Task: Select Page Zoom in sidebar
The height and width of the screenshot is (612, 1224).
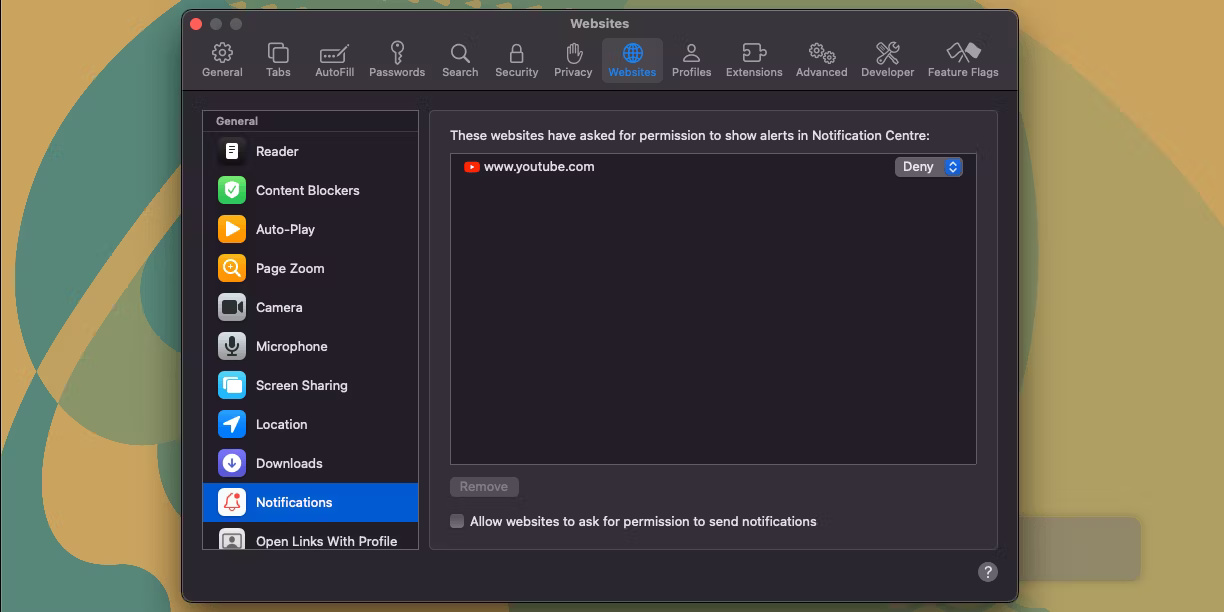Action: [x=289, y=268]
